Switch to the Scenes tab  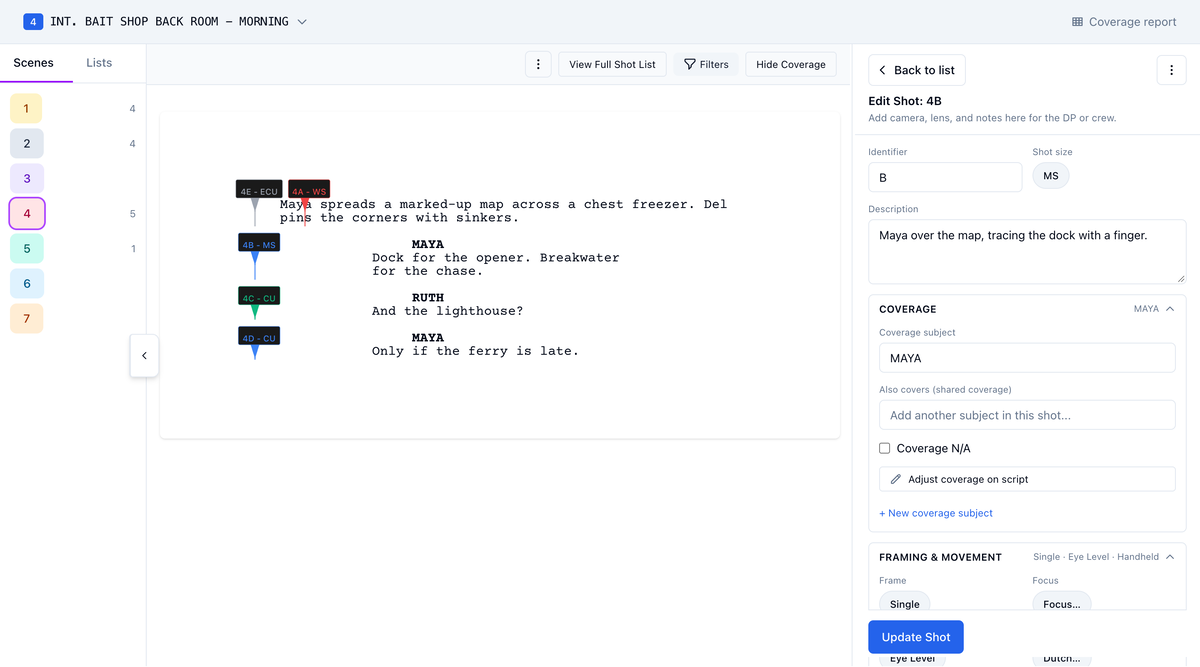(33, 63)
